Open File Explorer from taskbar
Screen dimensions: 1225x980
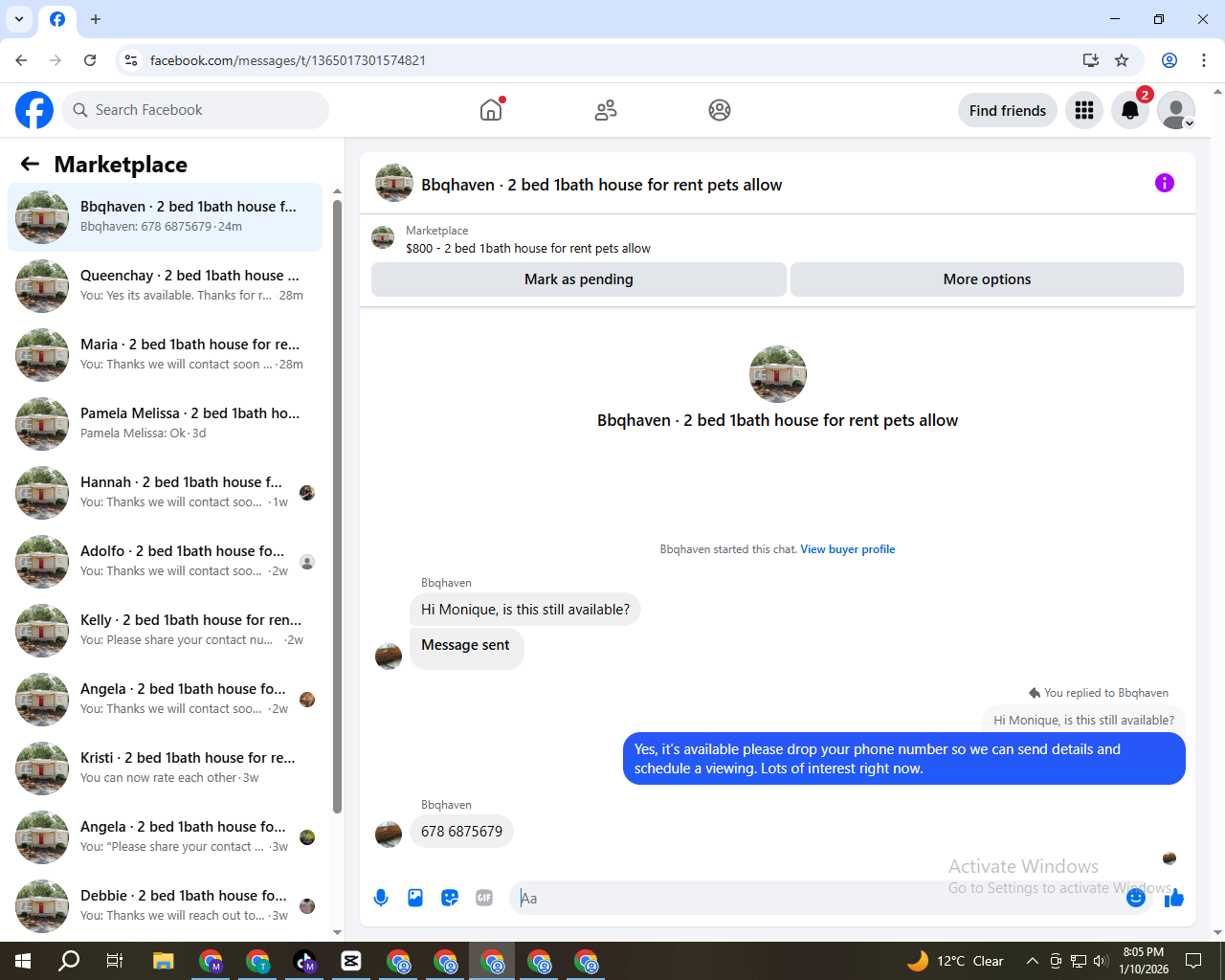tap(163, 961)
